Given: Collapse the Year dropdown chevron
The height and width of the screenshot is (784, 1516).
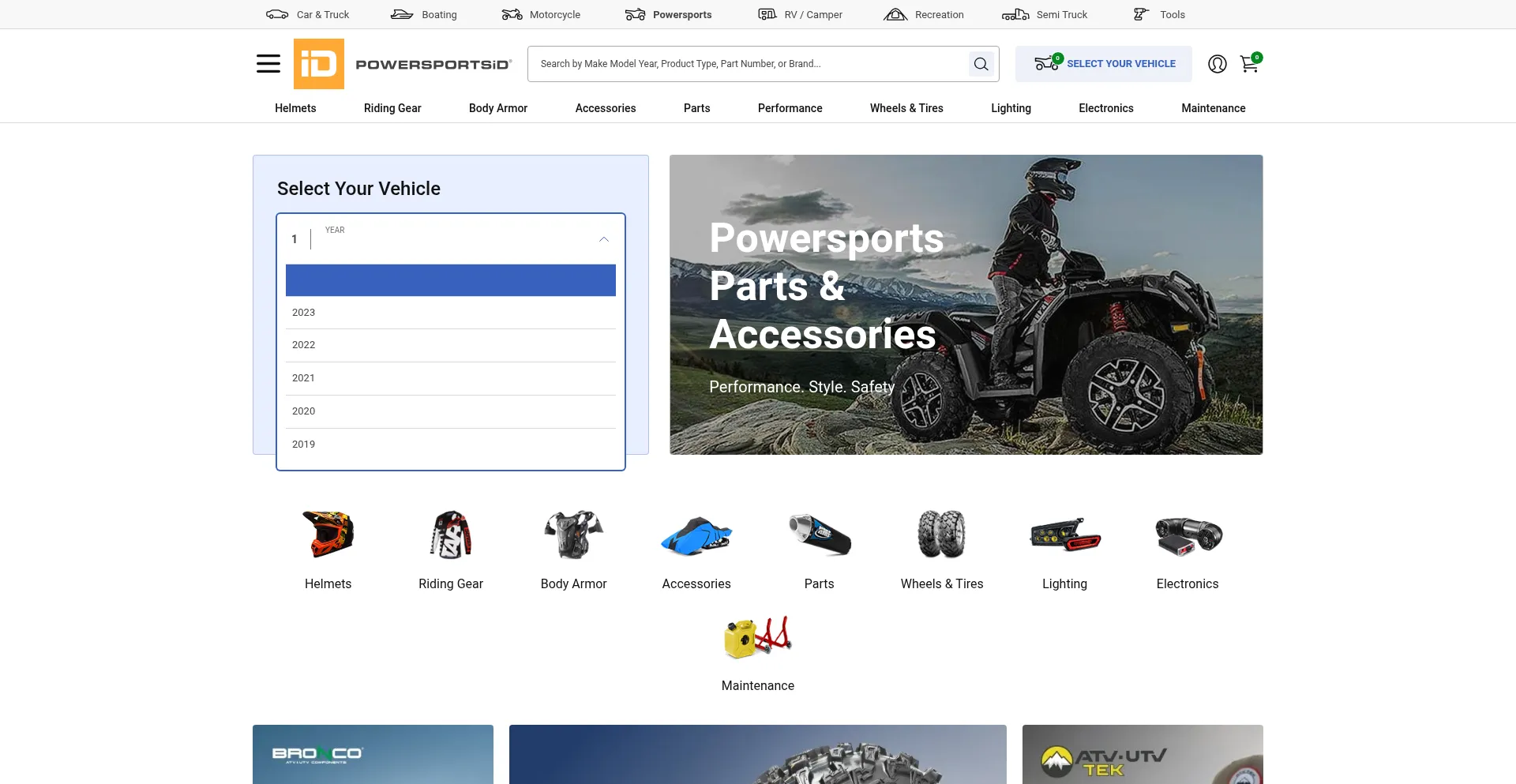Looking at the screenshot, I should pyautogui.click(x=604, y=239).
